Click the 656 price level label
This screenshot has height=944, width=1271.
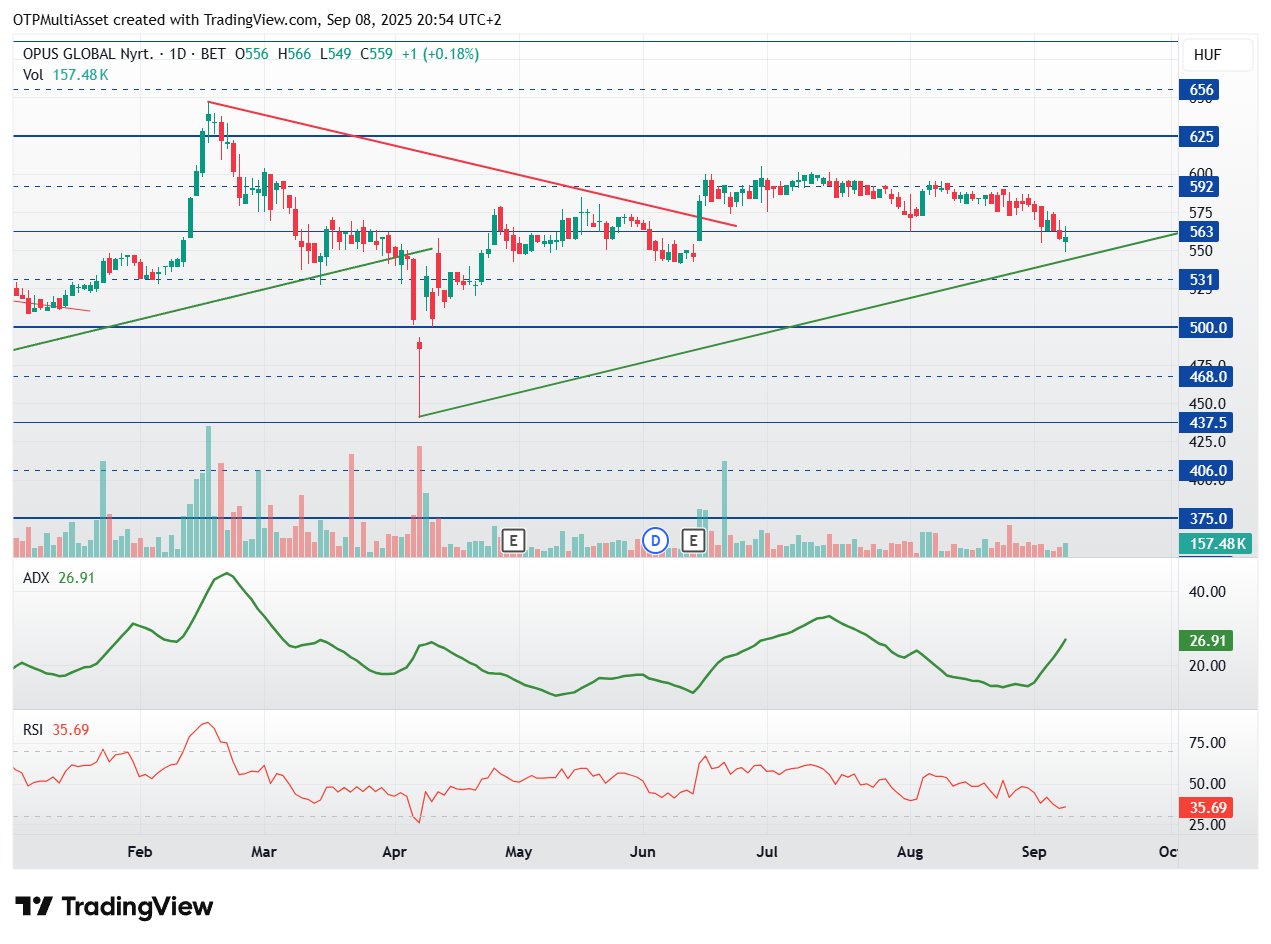pos(1202,90)
